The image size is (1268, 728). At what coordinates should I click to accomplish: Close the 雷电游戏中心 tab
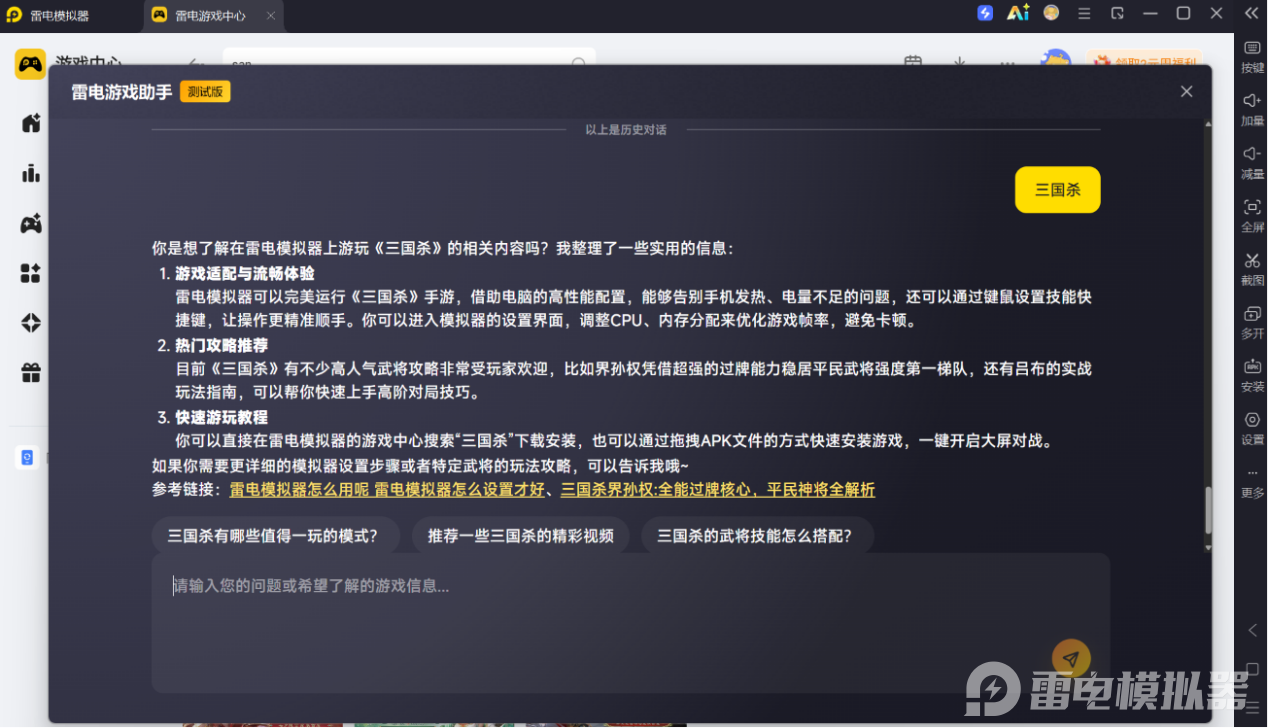(x=271, y=15)
